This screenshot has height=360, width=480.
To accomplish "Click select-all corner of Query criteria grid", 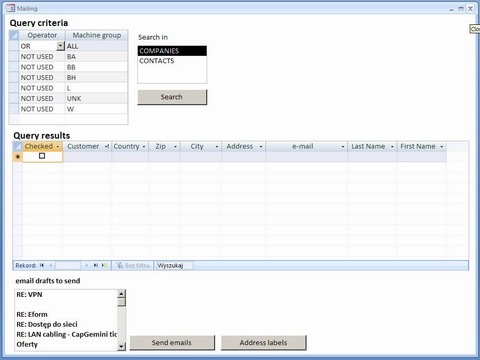I will (x=14, y=35).
